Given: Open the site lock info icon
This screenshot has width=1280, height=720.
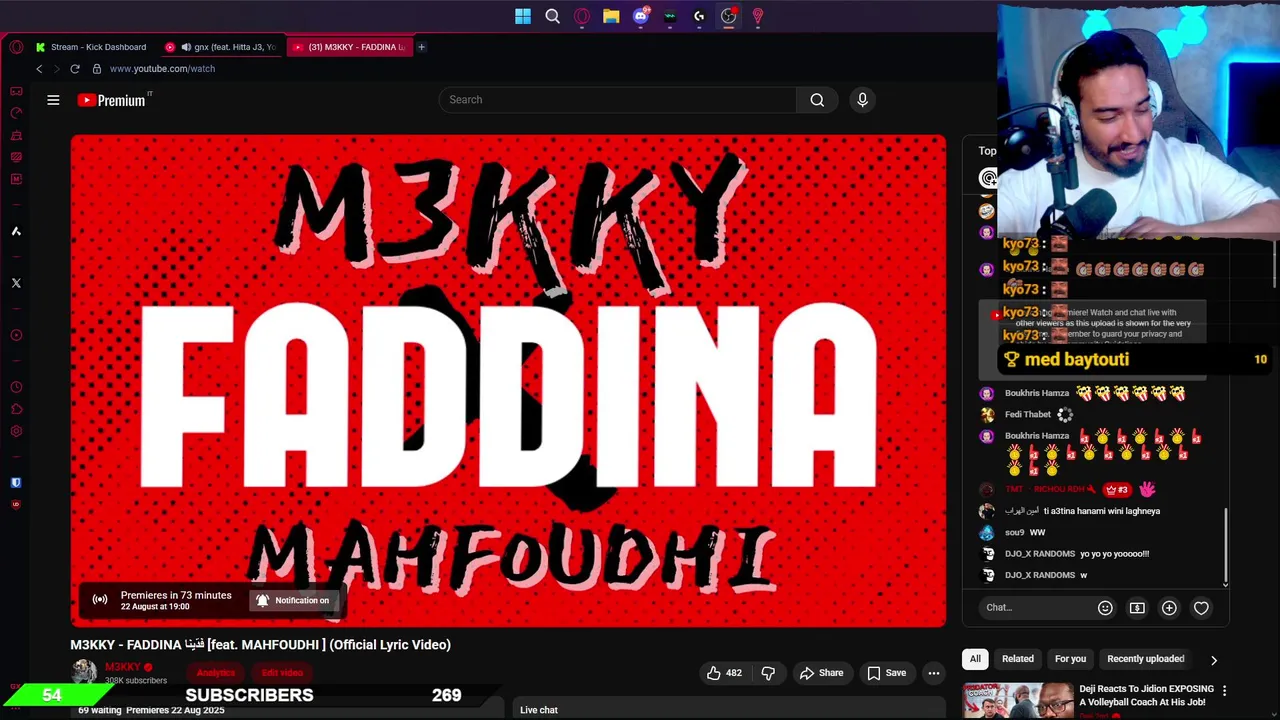Looking at the screenshot, I should tap(96, 69).
